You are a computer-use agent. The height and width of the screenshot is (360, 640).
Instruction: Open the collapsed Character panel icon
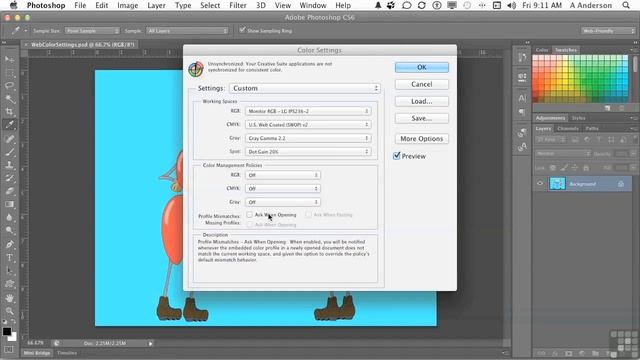522,98
